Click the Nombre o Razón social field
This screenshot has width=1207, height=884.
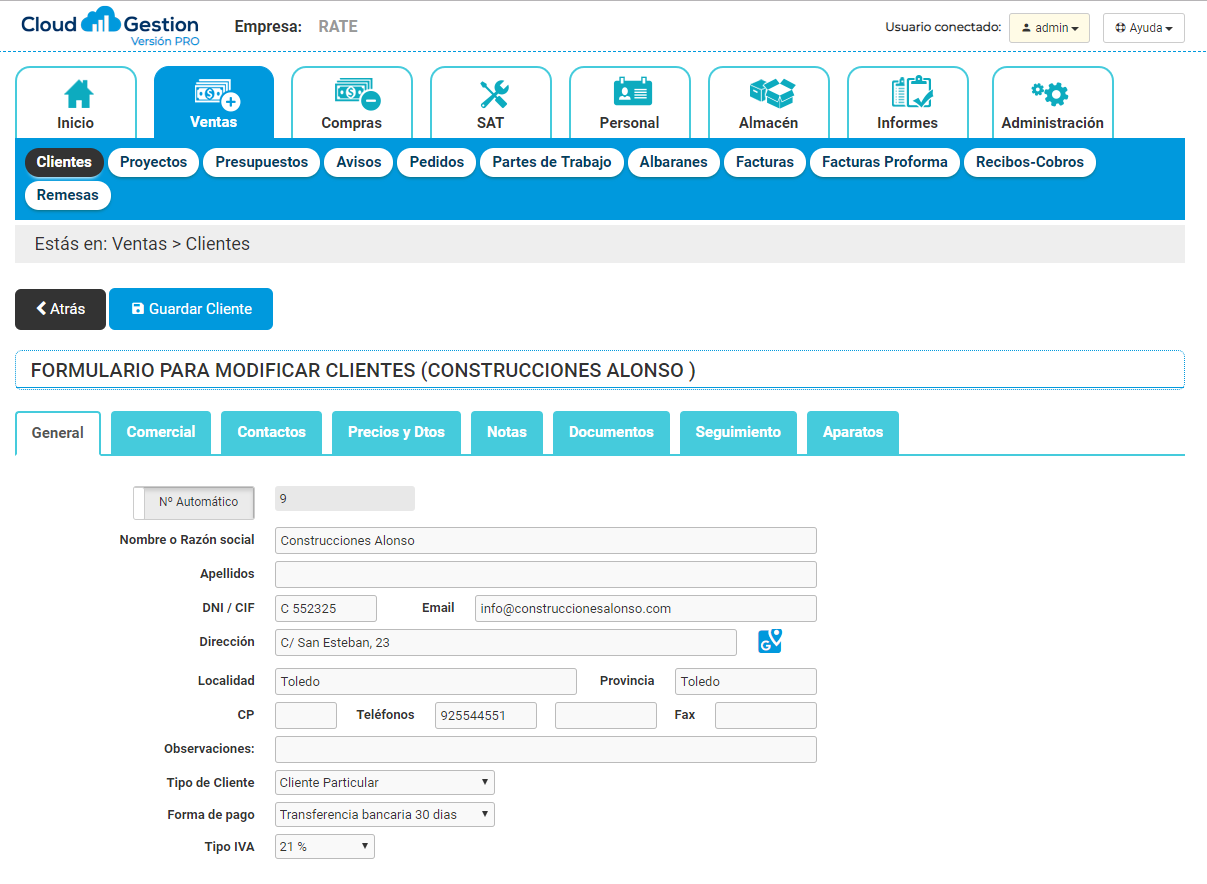[x=546, y=540]
